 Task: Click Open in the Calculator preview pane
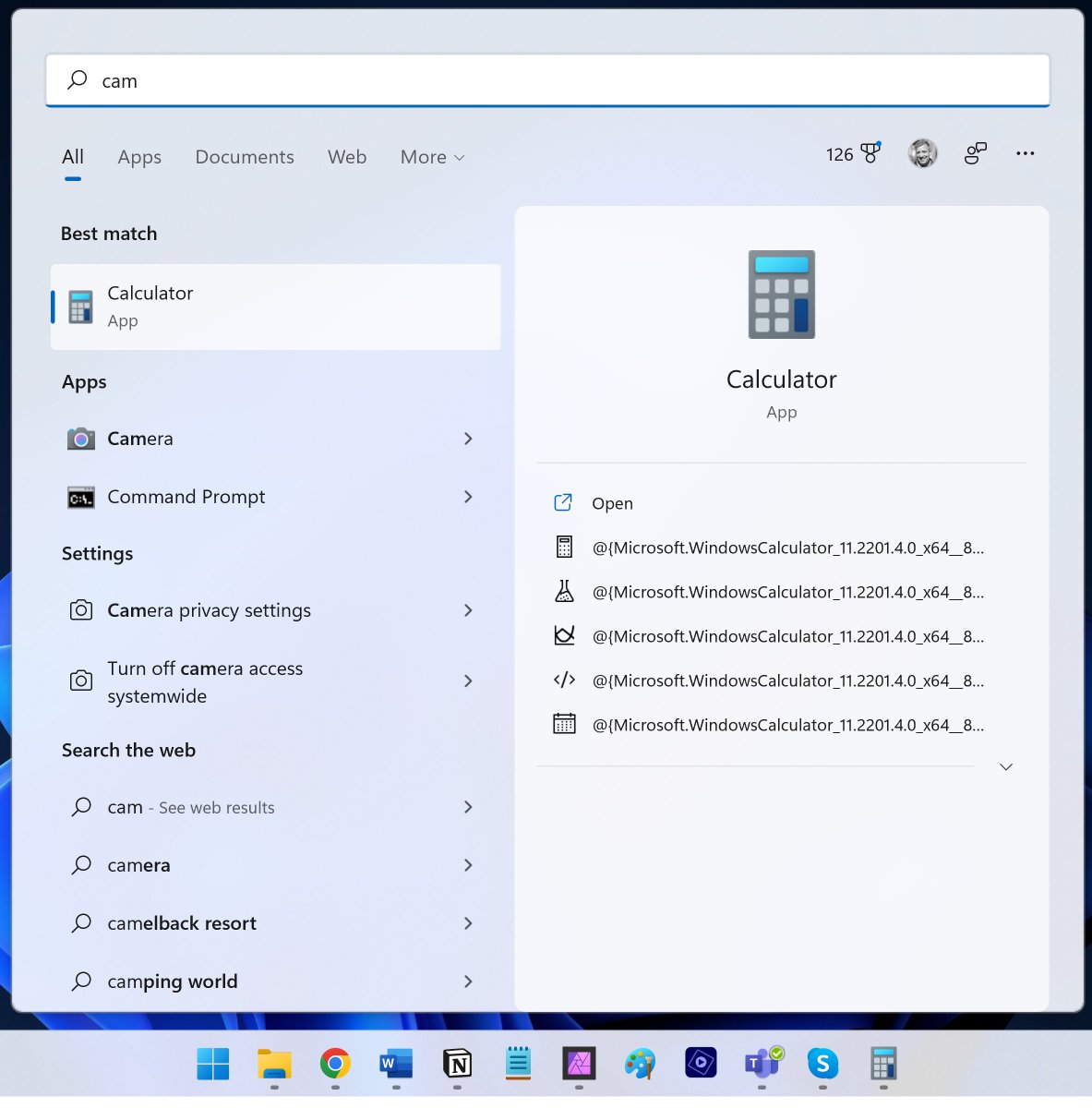612,503
